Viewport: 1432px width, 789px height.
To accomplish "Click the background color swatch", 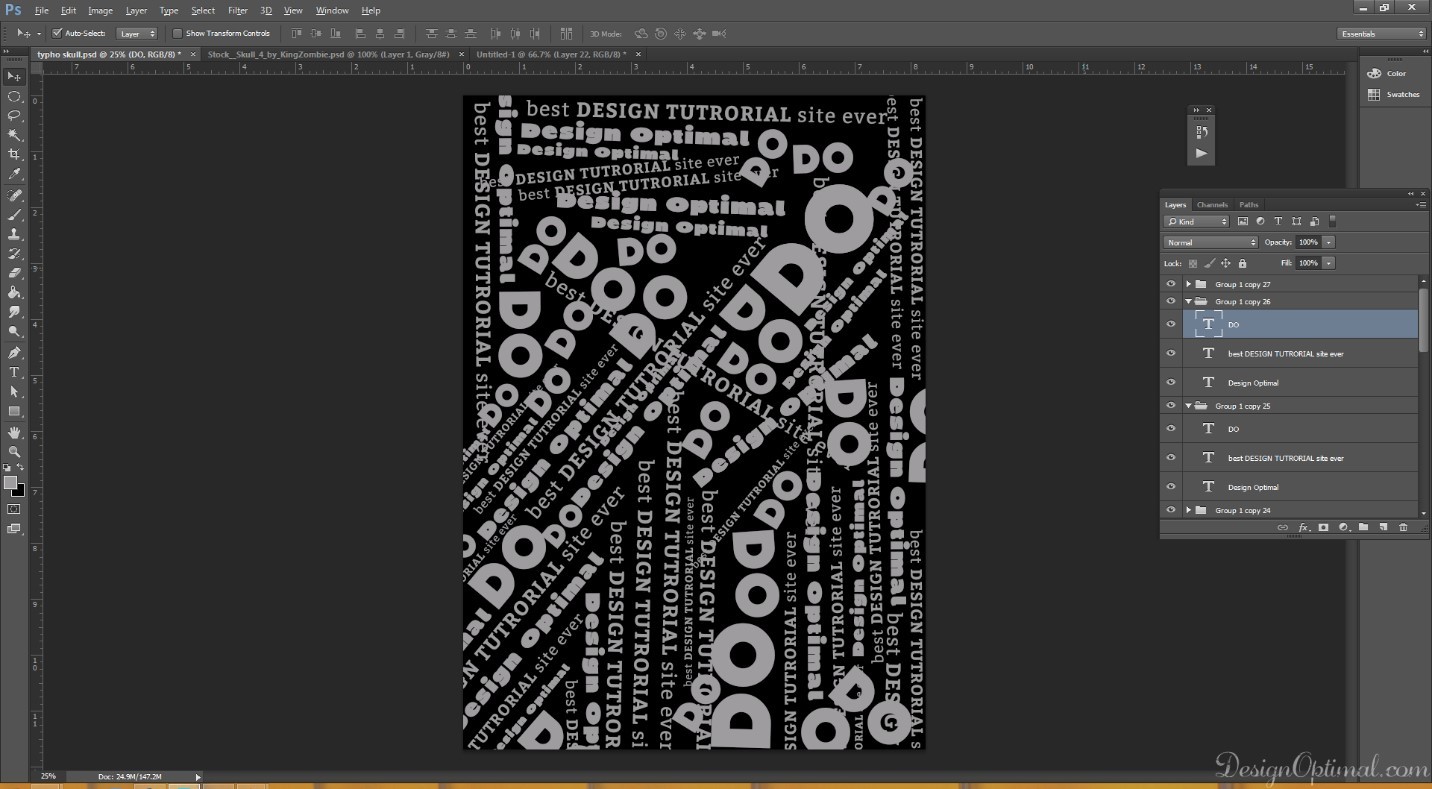I will tap(18, 490).
